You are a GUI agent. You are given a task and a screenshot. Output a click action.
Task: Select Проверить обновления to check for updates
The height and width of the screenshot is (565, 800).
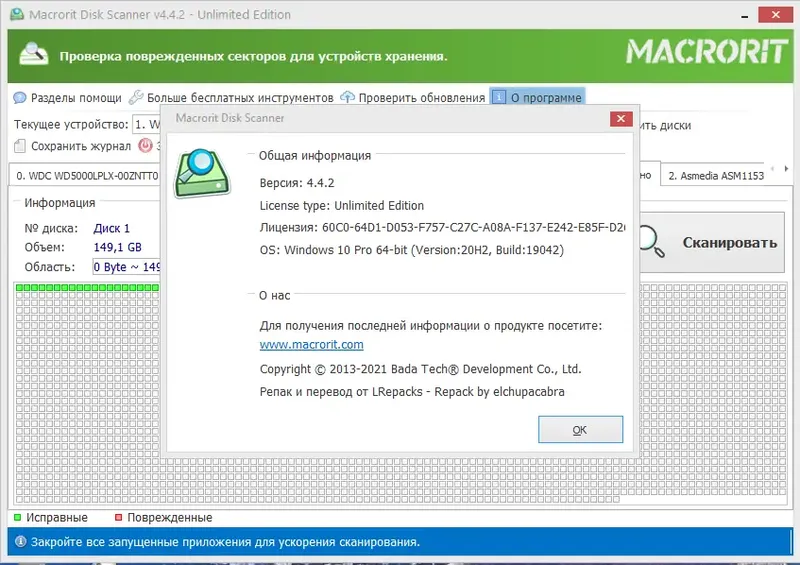pyautogui.click(x=421, y=97)
